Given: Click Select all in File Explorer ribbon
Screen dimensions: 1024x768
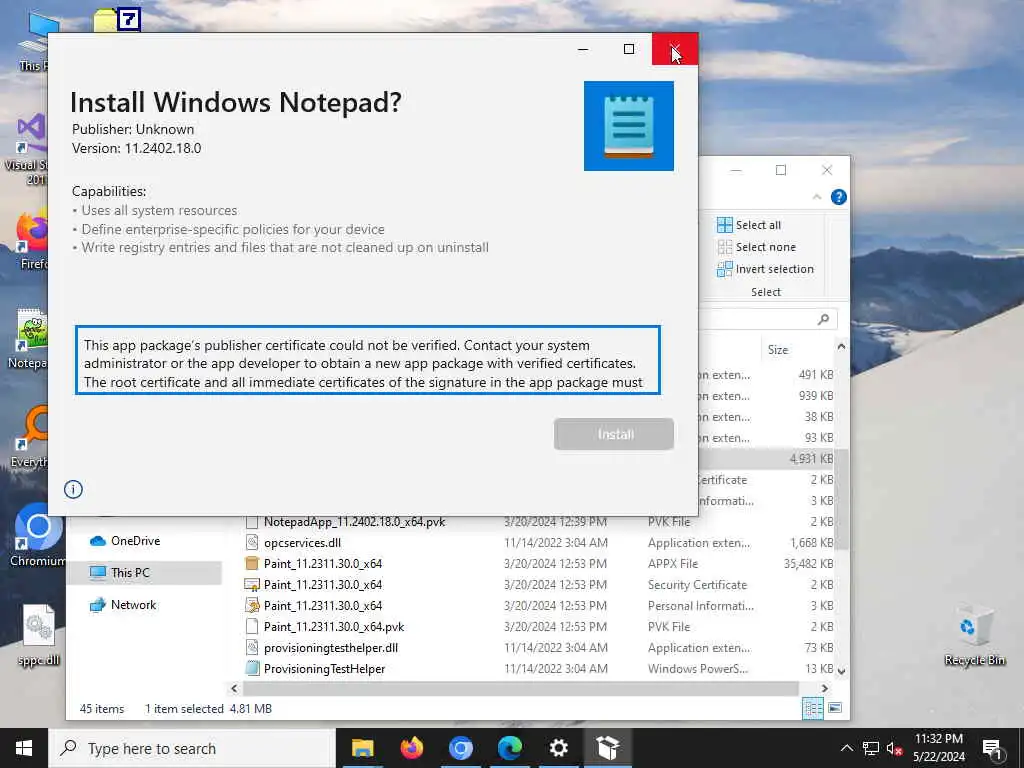Looking at the screenshot, I should pyautogui.click(x=749, y=225).
